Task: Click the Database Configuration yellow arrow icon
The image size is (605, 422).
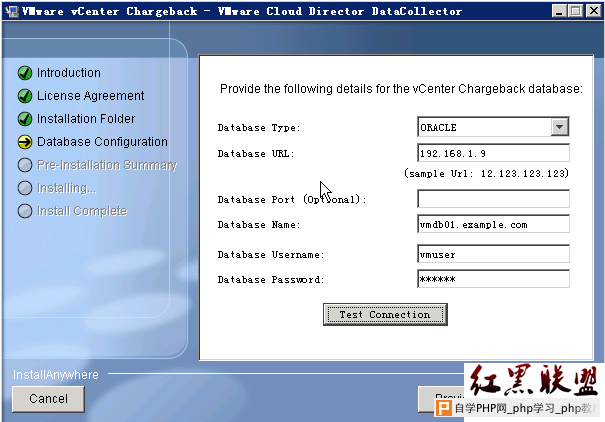Action: coord(25,142)
